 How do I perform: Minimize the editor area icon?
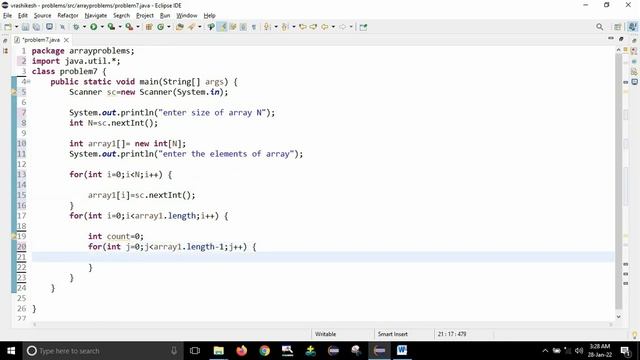(x=611, y=38)
